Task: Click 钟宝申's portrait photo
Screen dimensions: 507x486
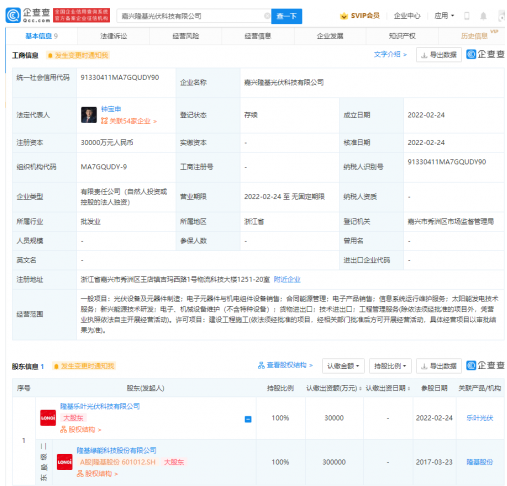Action: [x=89, y=115]
